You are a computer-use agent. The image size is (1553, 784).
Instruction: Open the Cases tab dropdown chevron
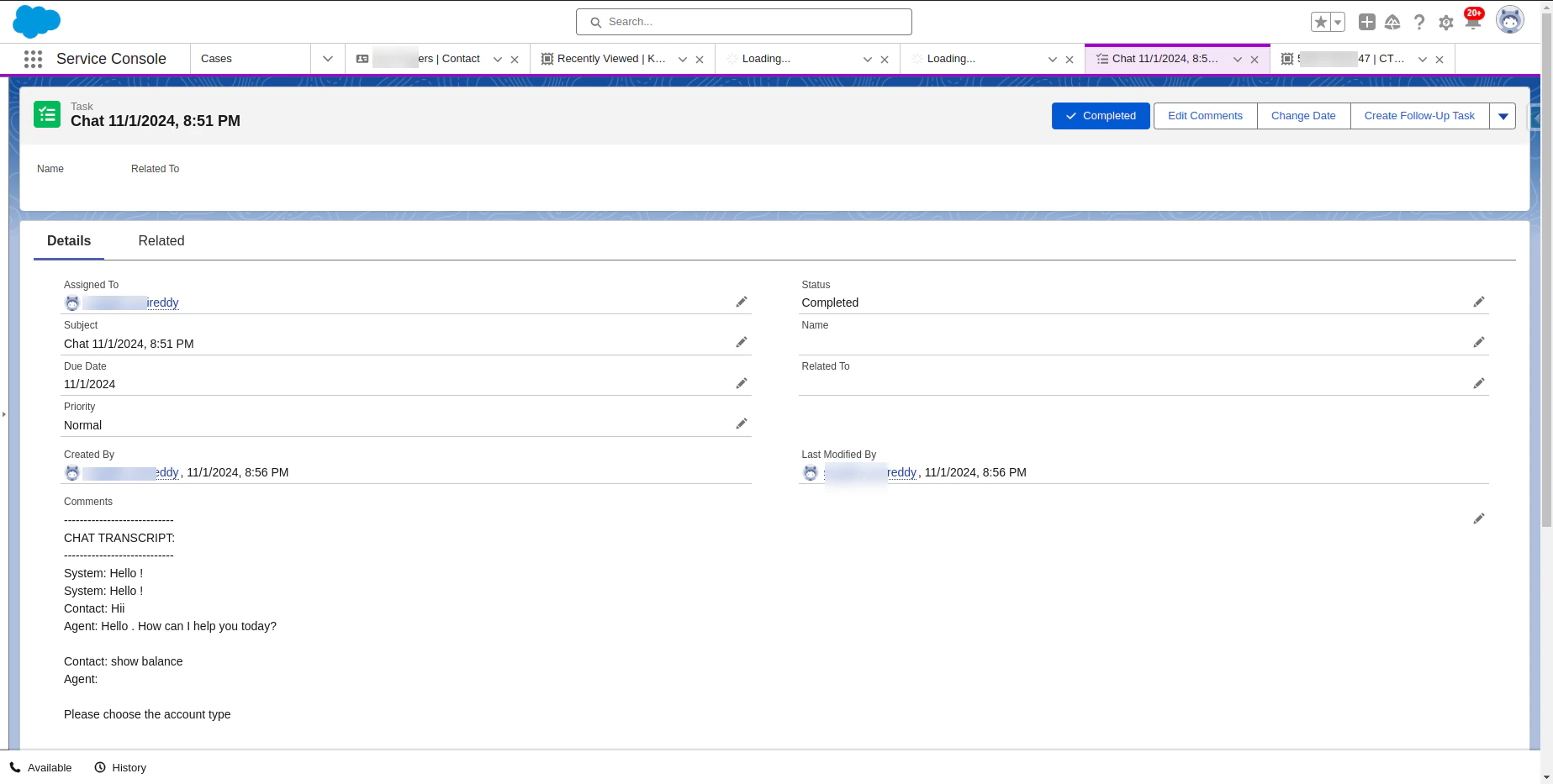[x=327, y=59]
